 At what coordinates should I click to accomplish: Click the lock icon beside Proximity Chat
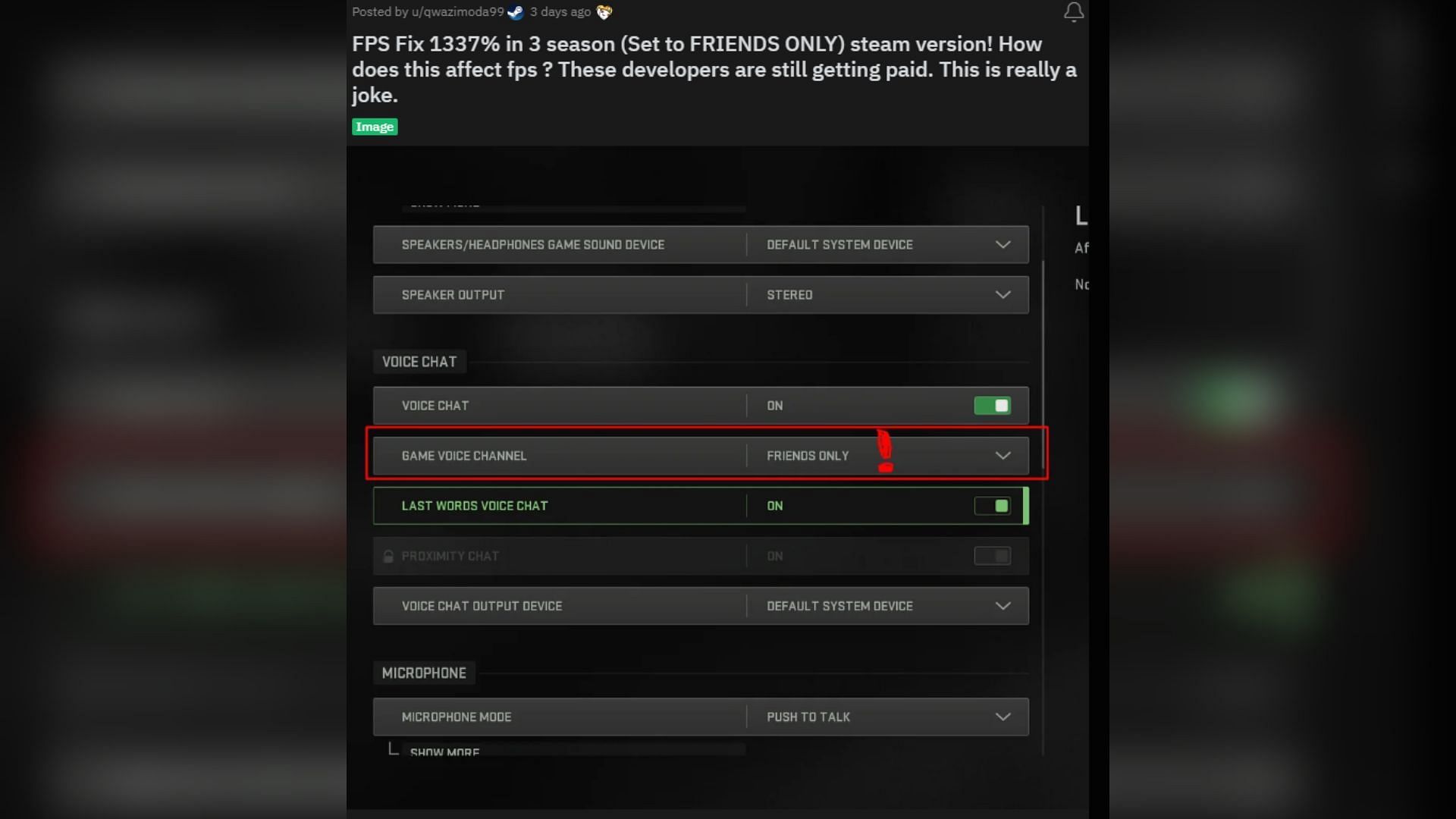(x=388, y=557)
